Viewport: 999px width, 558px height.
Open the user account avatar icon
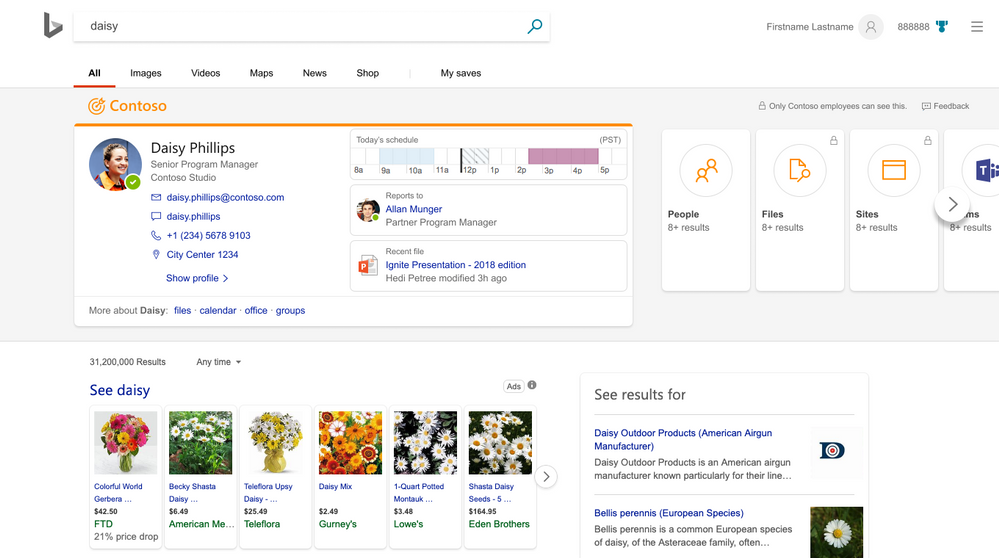click(x=870, y=27)
